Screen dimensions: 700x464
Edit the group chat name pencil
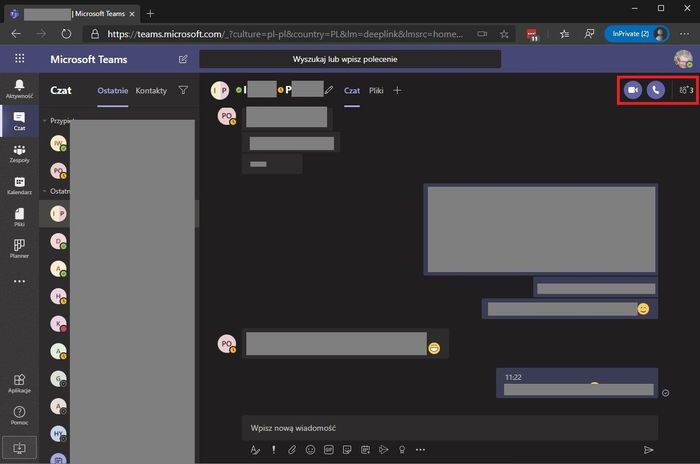tap(329, 90)
